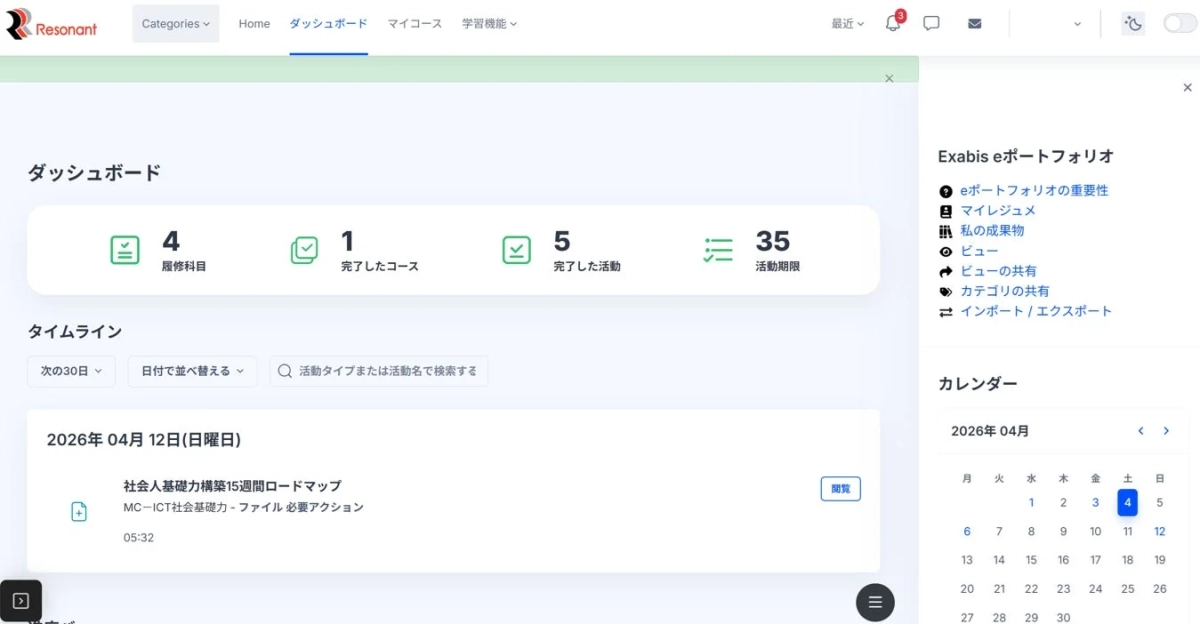
Task: Open the mail envelope icon
Action: coord(974,22)
